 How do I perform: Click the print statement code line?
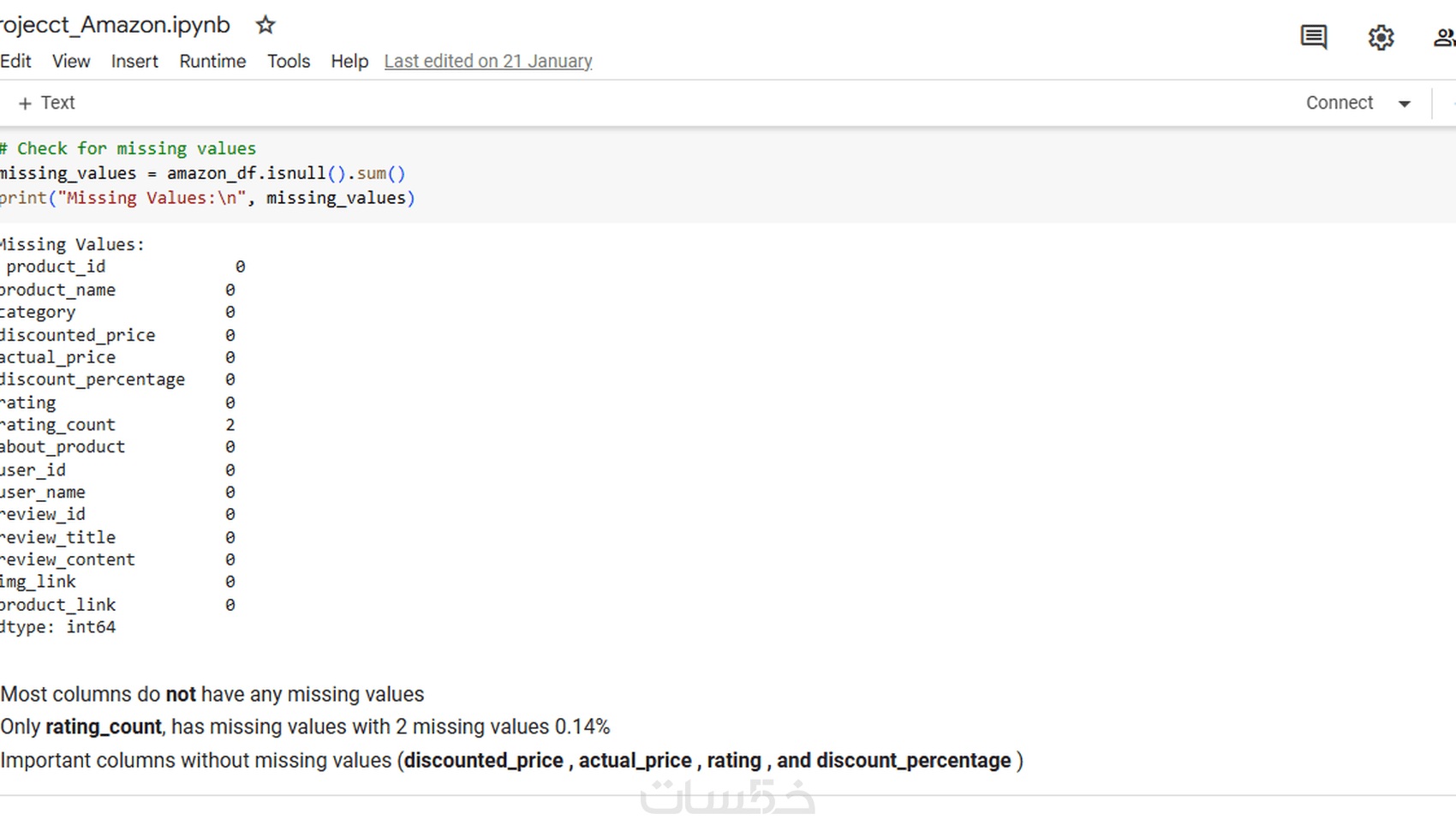coord(207,199)
